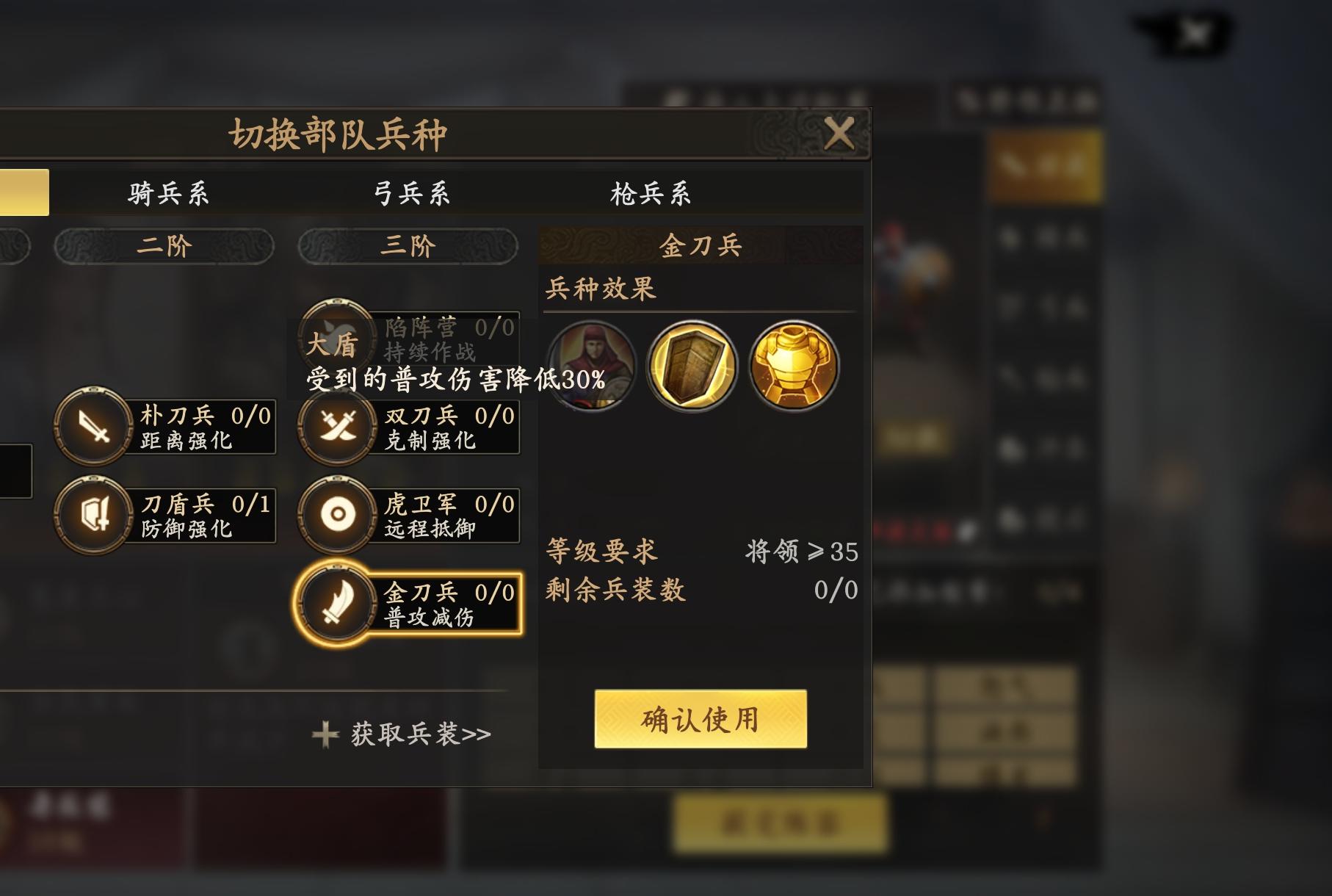This screenshot has height=896, width=1332.
Task: Choose the 双刀兵 crossed blades icon
Action: coord(338,427)
